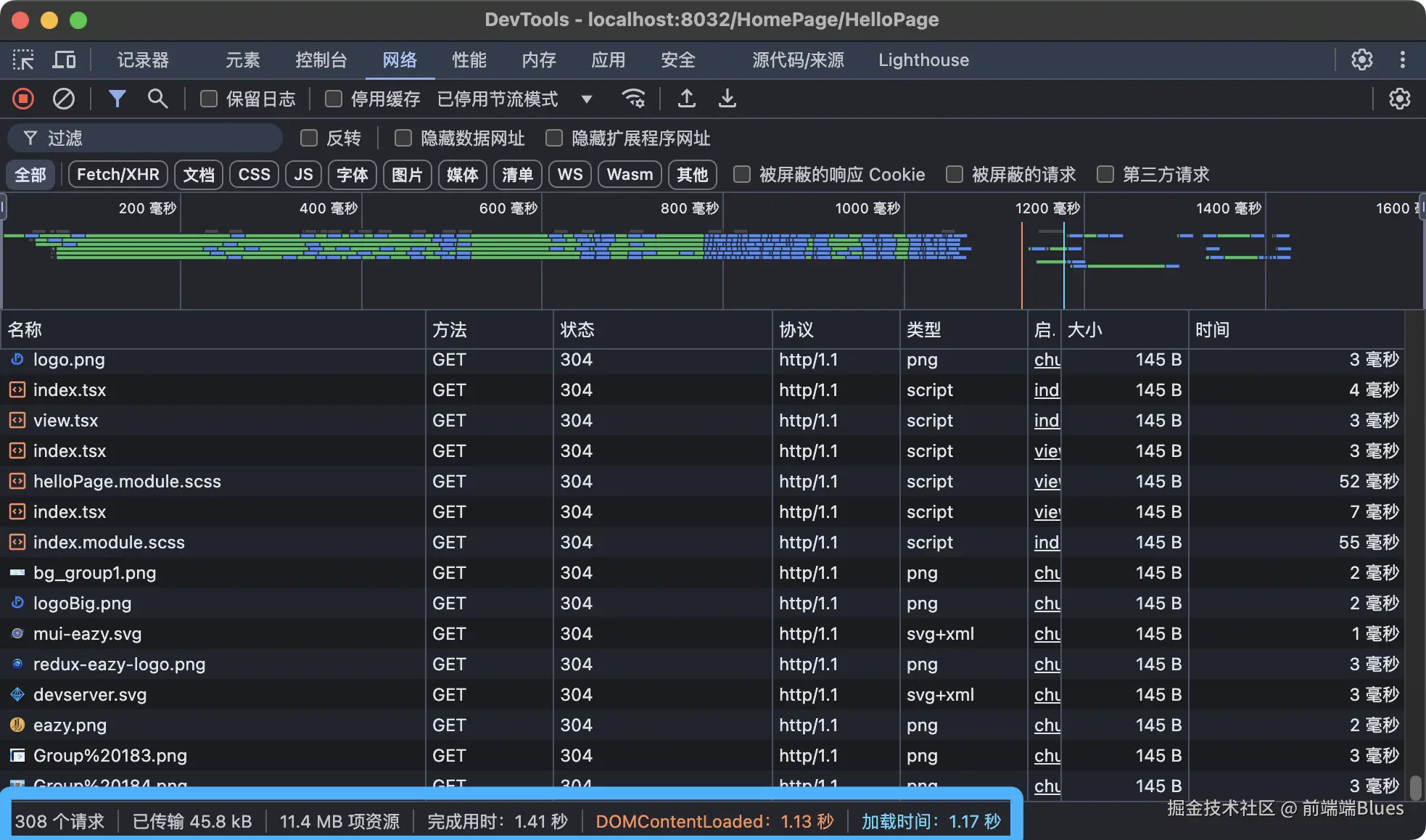Open network panel settings gear
The height and width of the screenshot is (840, 1426).
pyautogui.click(x=1399, y=99)
